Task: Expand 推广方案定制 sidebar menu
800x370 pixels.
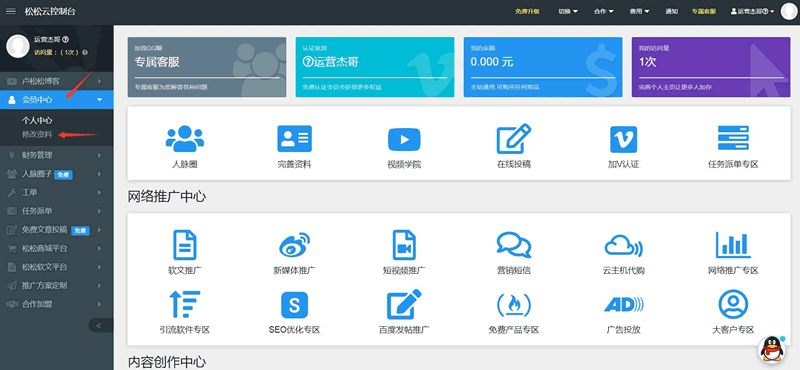Action: point(57,285)
